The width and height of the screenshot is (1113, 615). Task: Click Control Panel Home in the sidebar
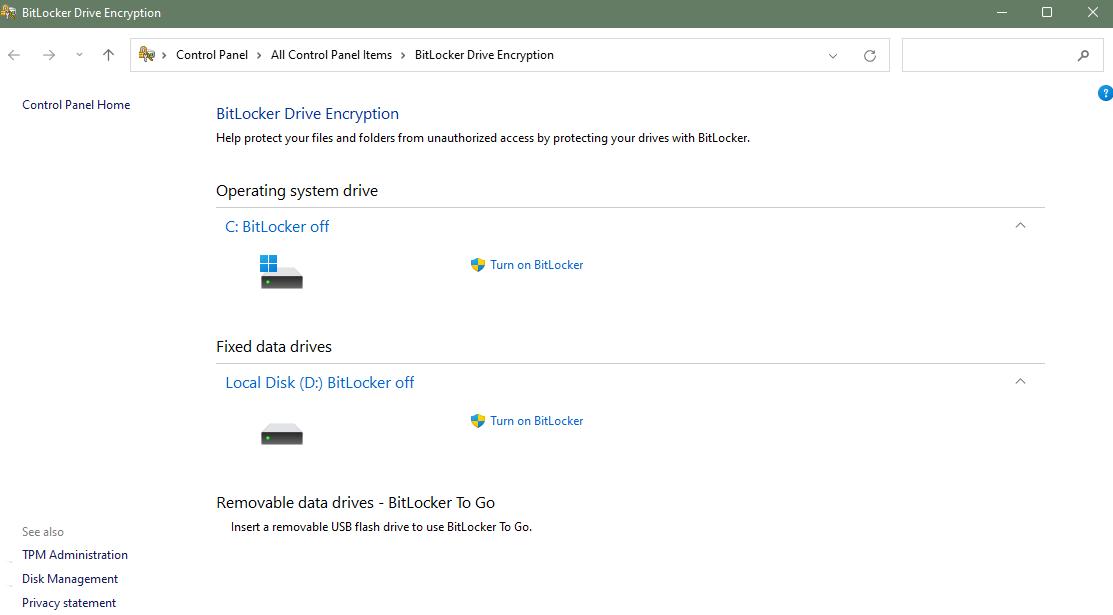point(75,104)
